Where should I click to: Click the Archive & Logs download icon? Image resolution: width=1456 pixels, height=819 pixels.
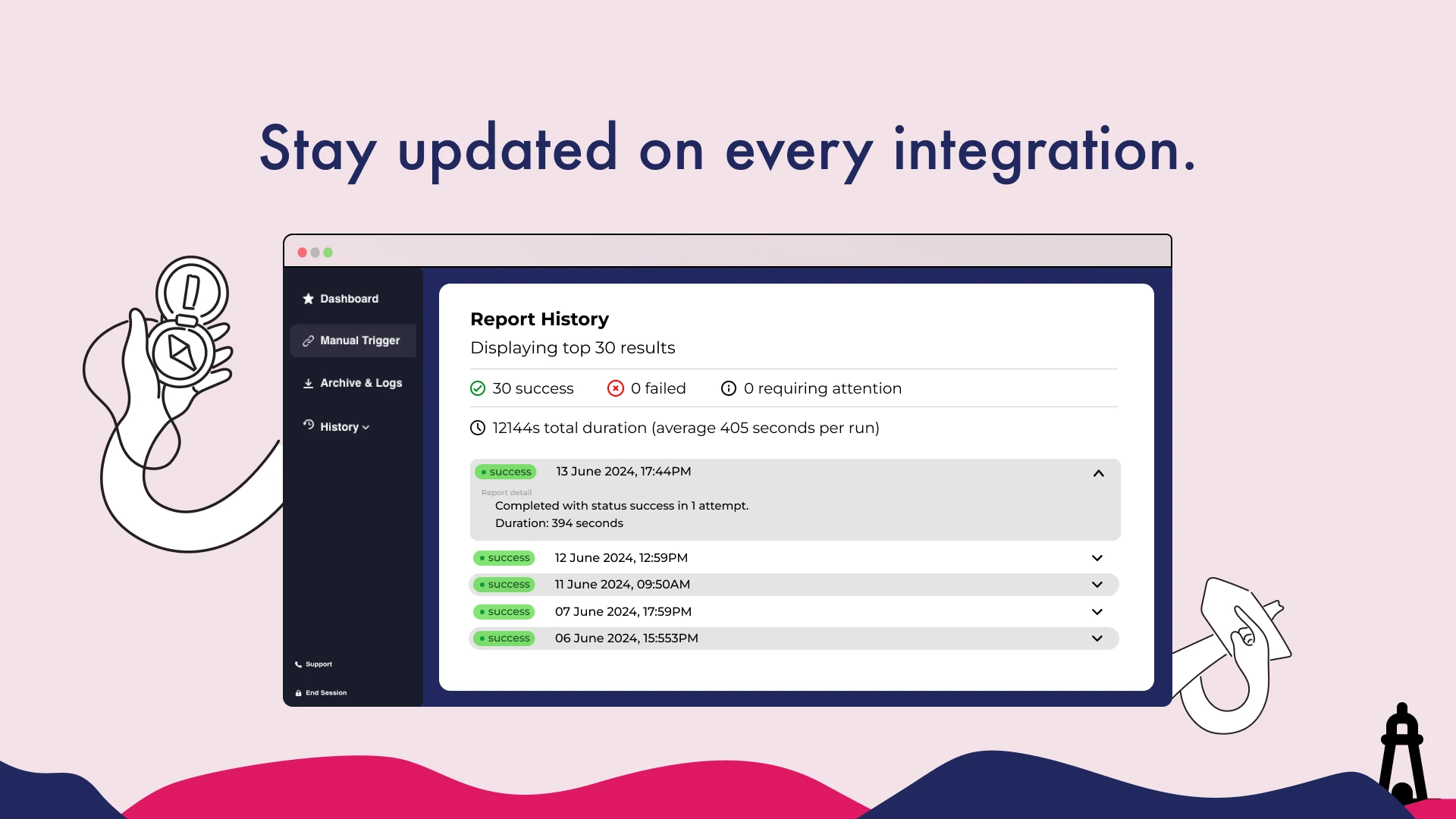[308, 384]
